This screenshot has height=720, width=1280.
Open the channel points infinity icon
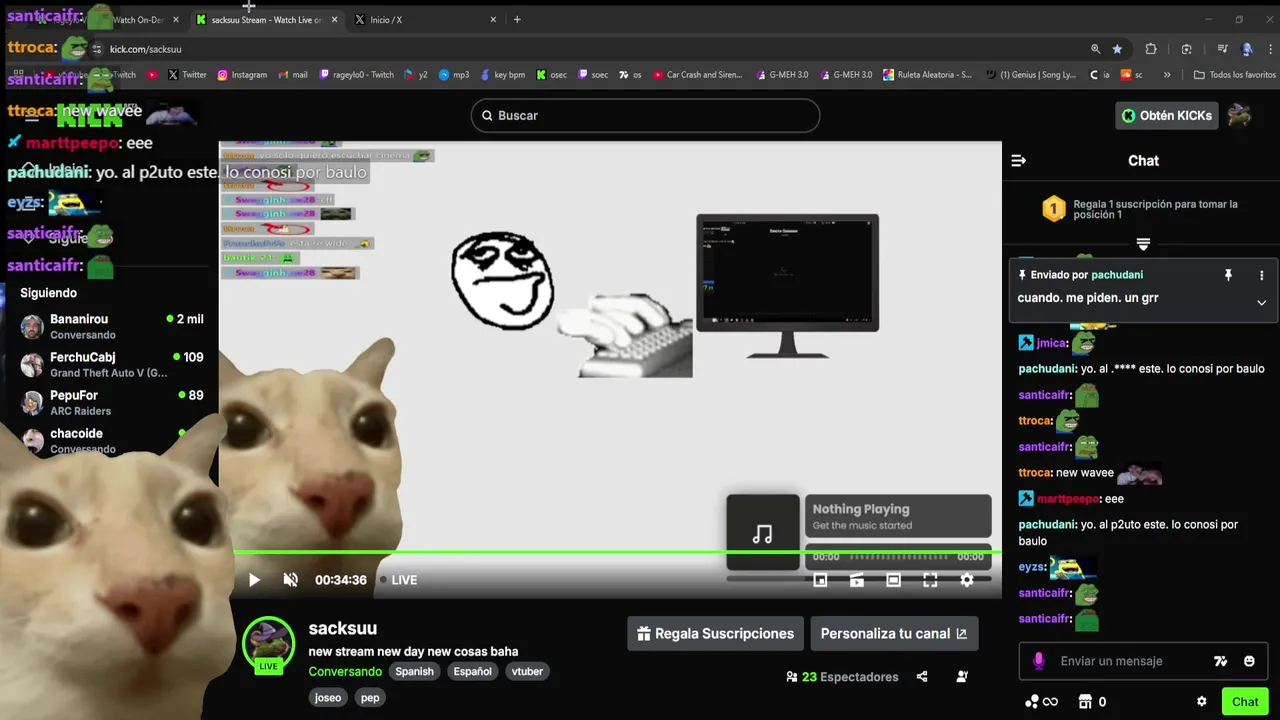(1041, 702)
